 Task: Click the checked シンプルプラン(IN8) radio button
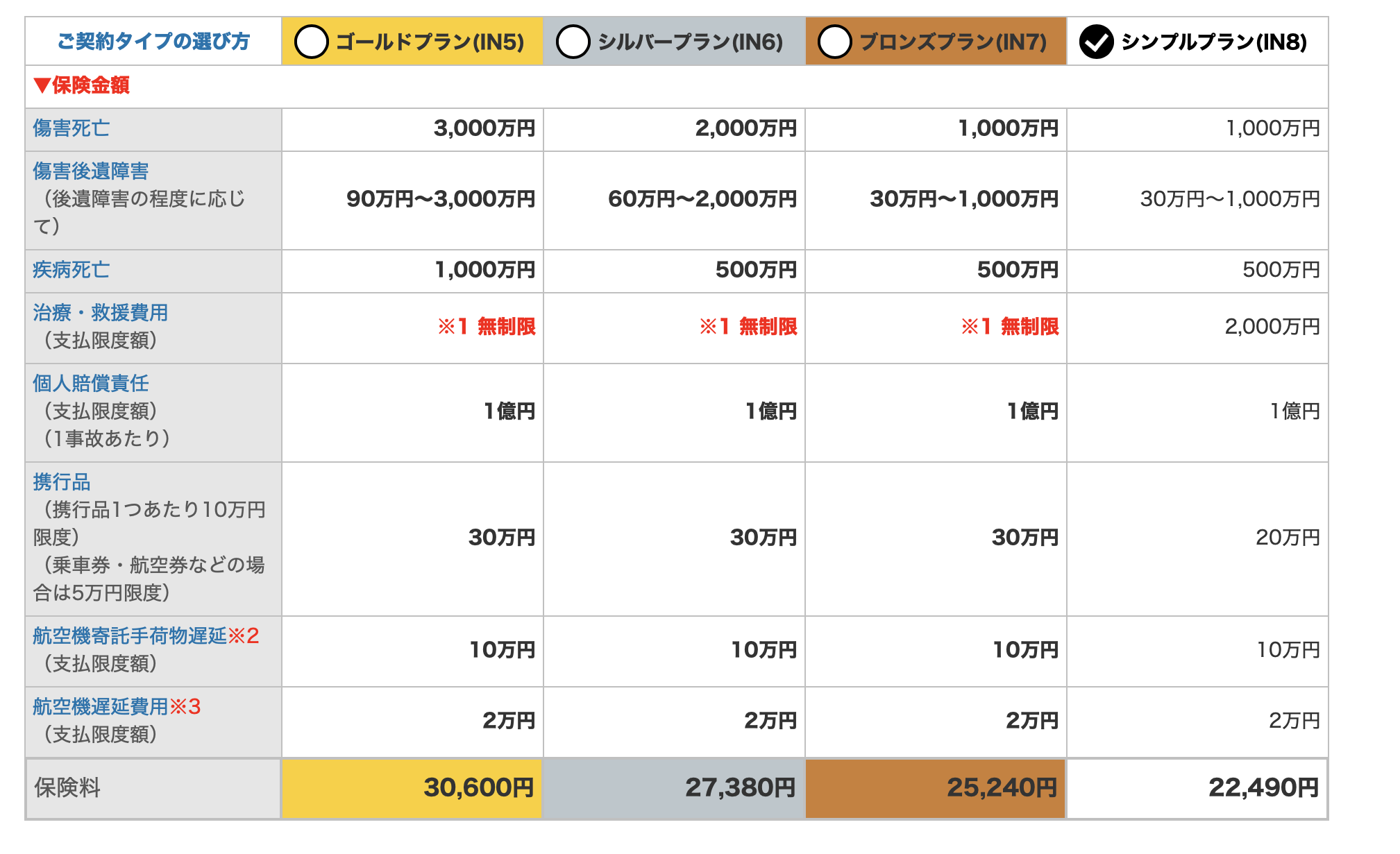[1097, 42]
